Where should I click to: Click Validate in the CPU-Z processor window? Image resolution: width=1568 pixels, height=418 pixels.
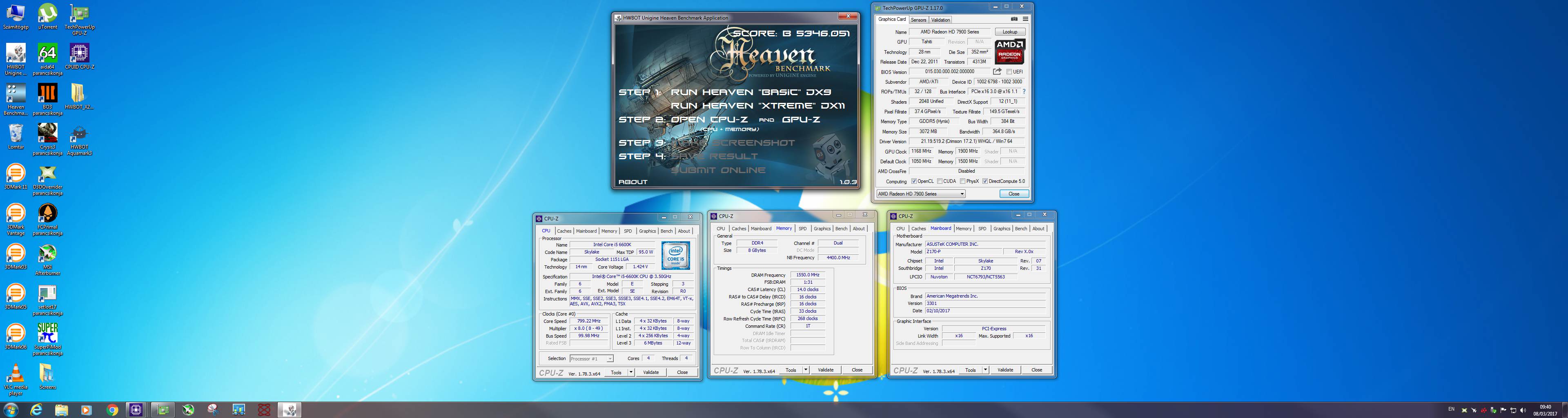point(651,372)
